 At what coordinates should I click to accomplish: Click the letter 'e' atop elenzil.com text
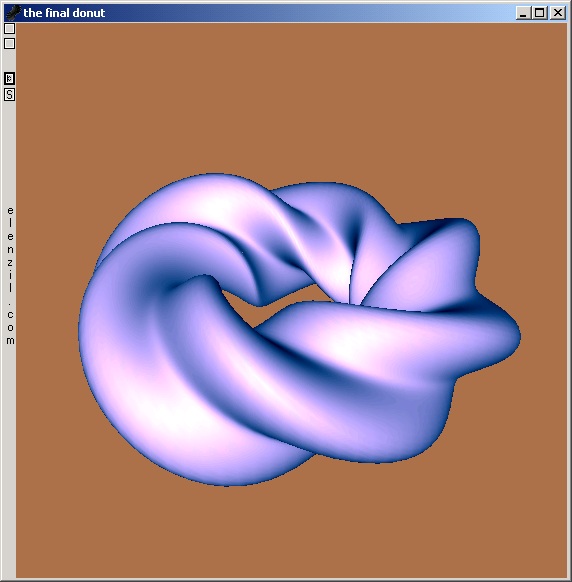pos(10,211)
